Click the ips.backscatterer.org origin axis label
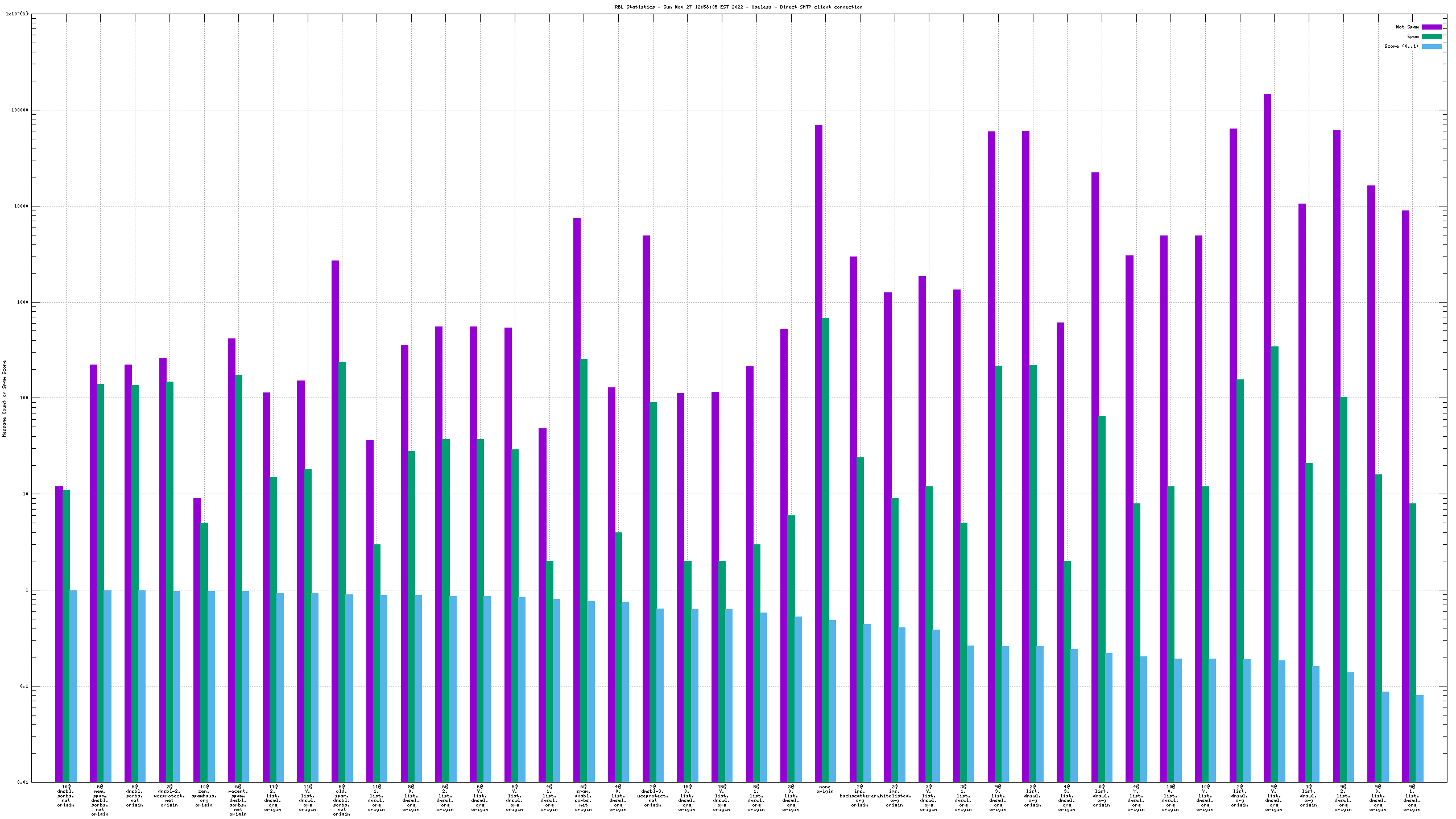This screenshot has width=1456, height=819. tap(859, 796)
